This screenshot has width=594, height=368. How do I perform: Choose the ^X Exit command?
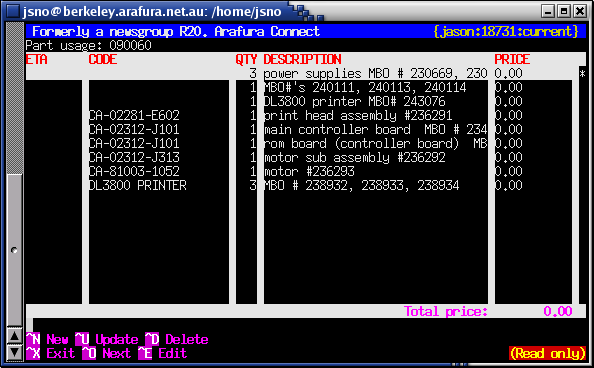click(51, 353)
